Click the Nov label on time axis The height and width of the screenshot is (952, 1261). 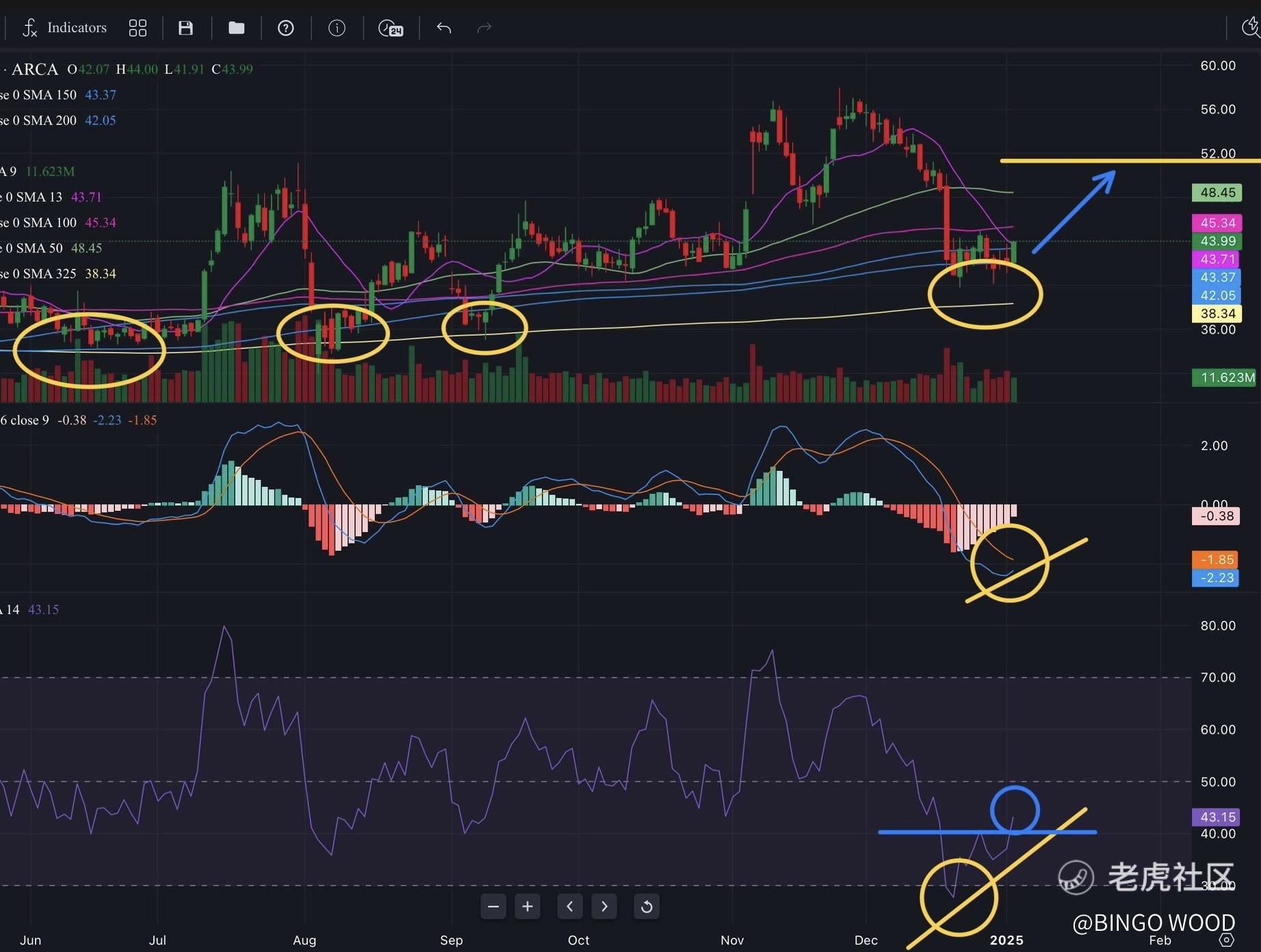pyautogui.click(x=731, y=940)
